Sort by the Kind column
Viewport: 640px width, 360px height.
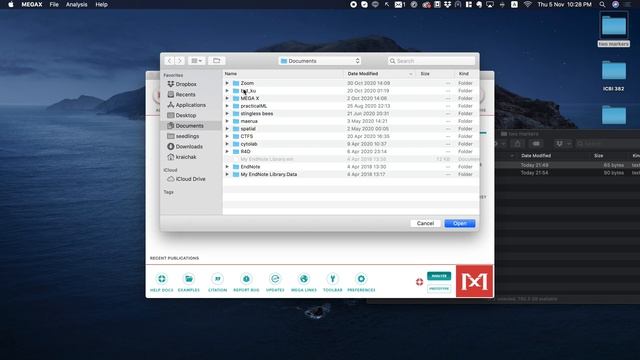pyautogui.click(x=467, y=74)
